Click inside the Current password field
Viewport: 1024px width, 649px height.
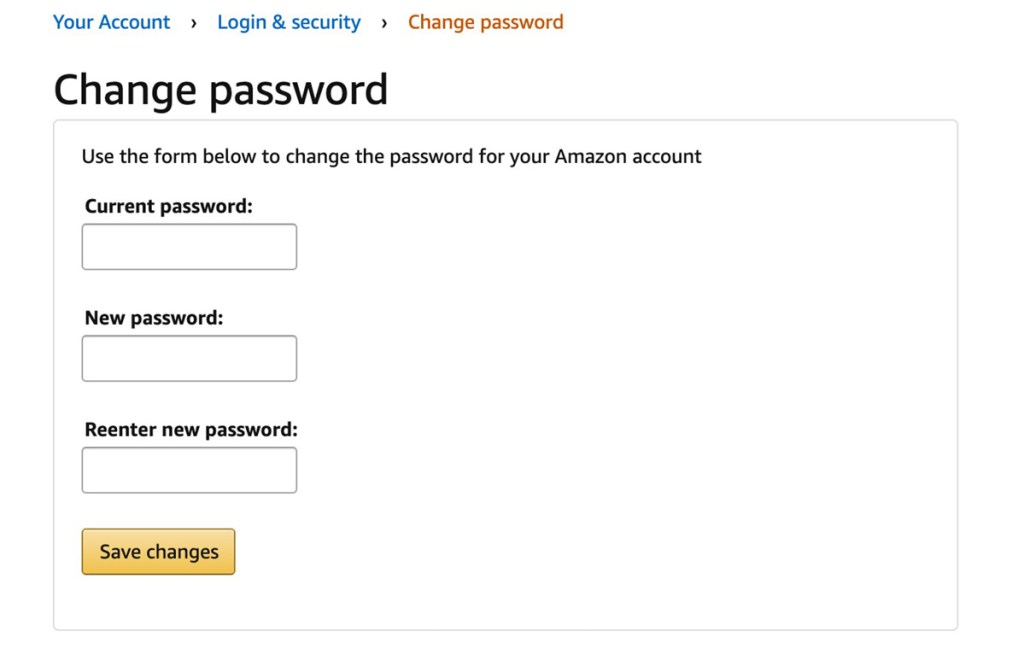click(x=188, y=246)
